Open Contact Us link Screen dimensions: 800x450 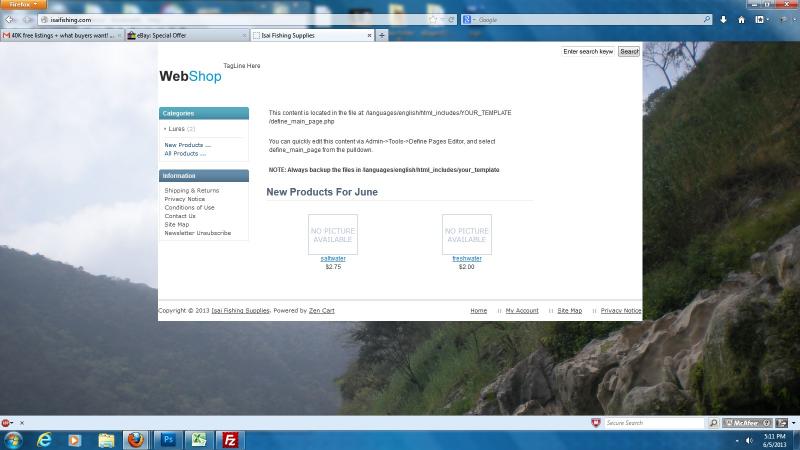(x=180, y=216)
